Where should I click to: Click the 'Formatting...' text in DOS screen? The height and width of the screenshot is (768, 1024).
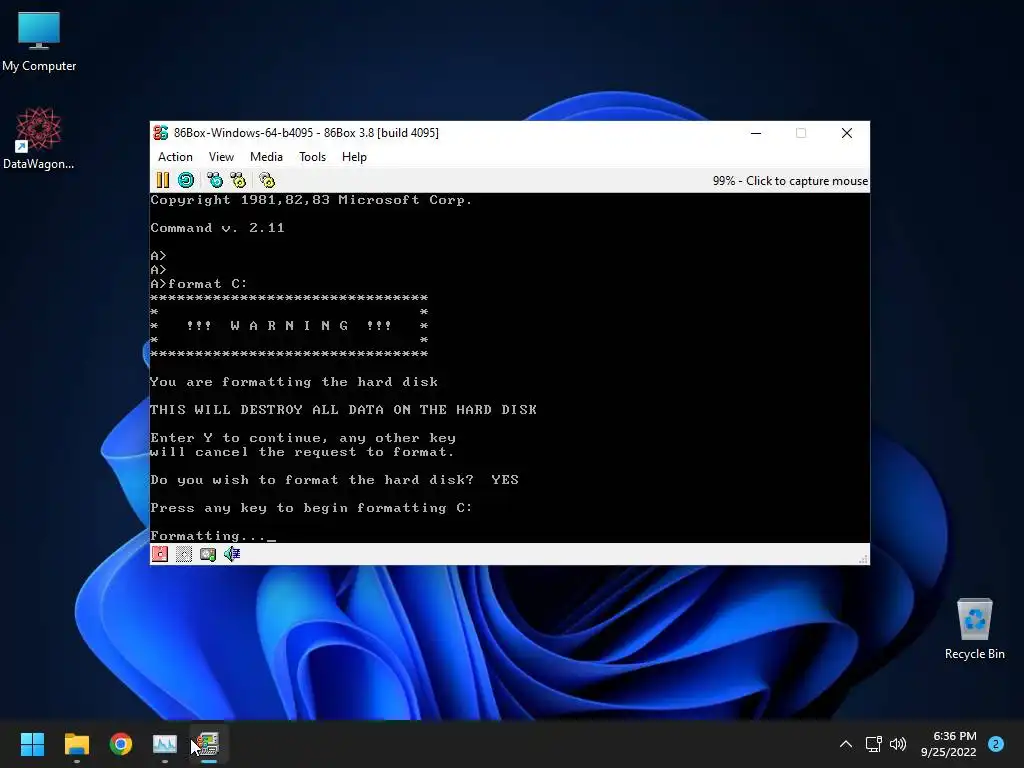[x=208, y=536]
